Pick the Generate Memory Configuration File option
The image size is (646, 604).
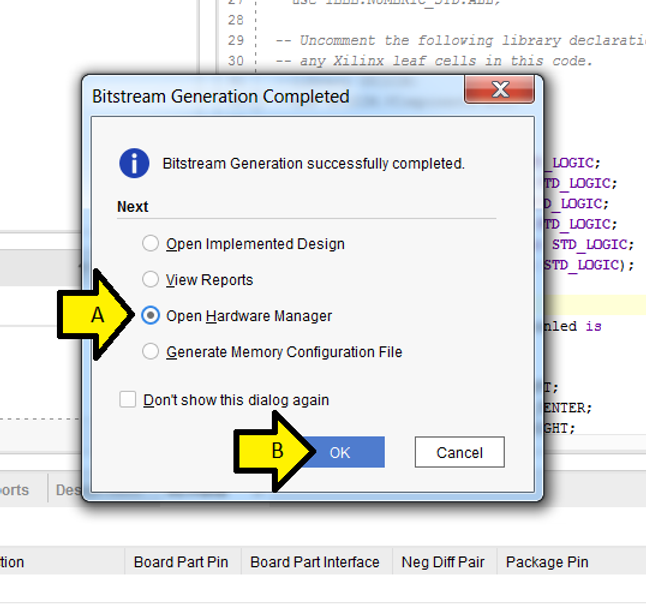tap(150, 352)
